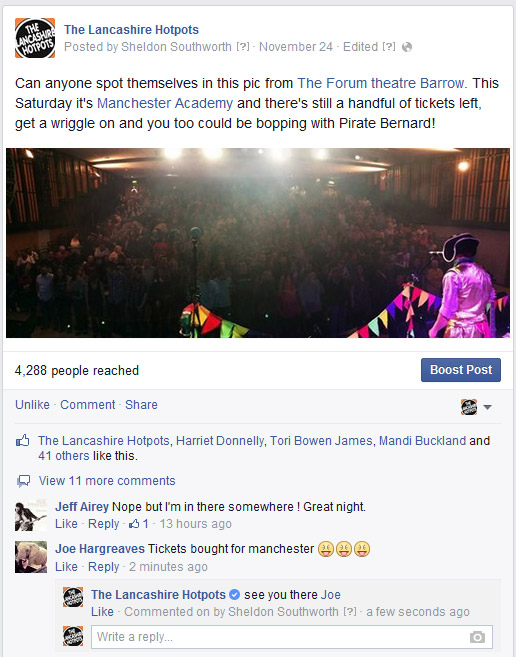The image size is (516, 657).
Task: Click the comment bubble icon near View more comments
Action: coord(23,481)
